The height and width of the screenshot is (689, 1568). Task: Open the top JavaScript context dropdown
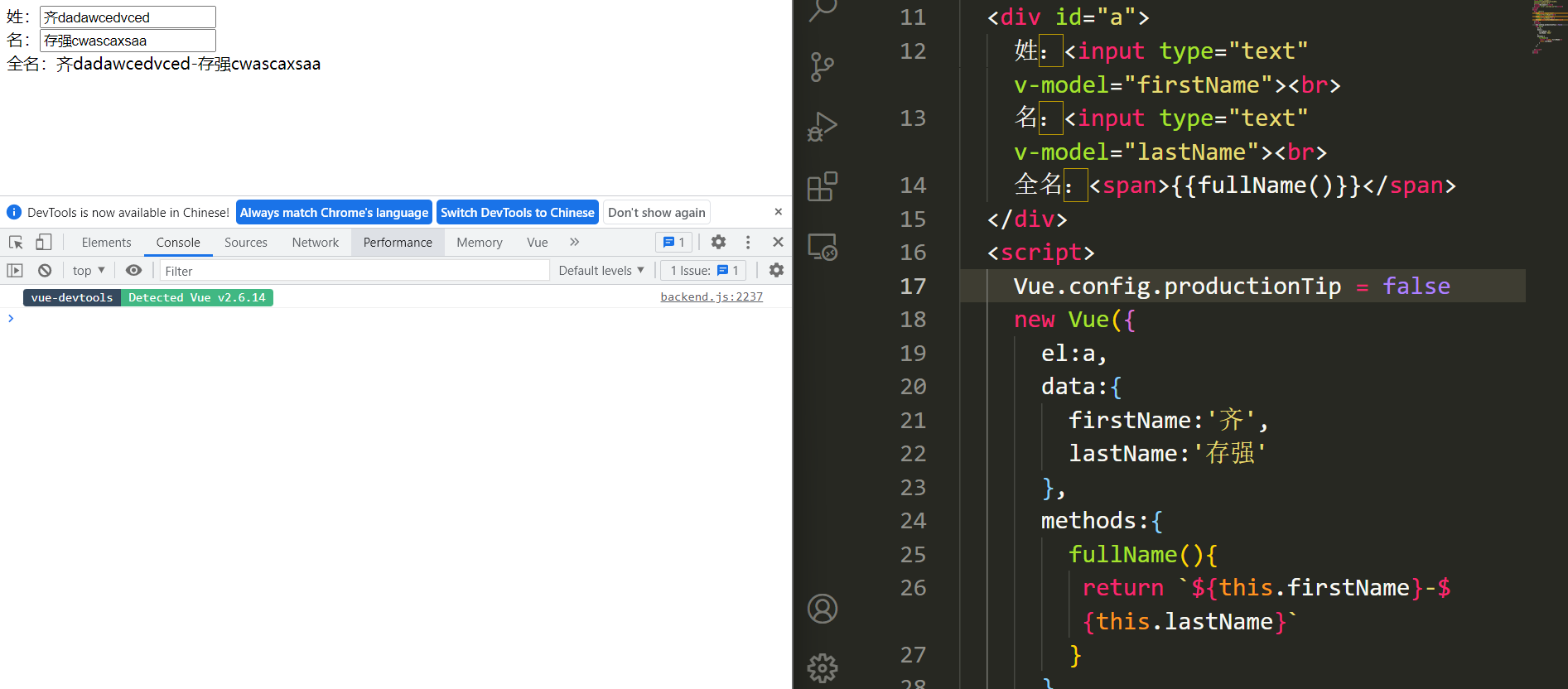[89, 270]
